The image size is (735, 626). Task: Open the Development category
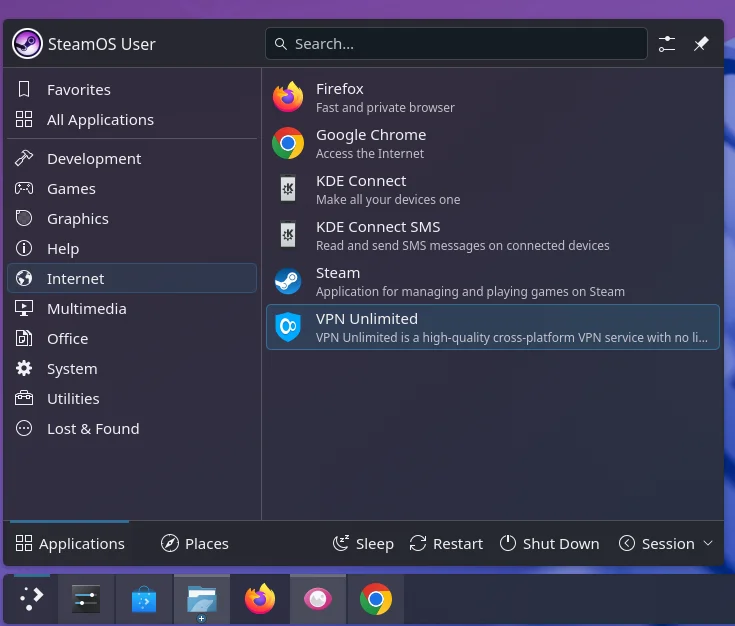[x=132, y=158]
